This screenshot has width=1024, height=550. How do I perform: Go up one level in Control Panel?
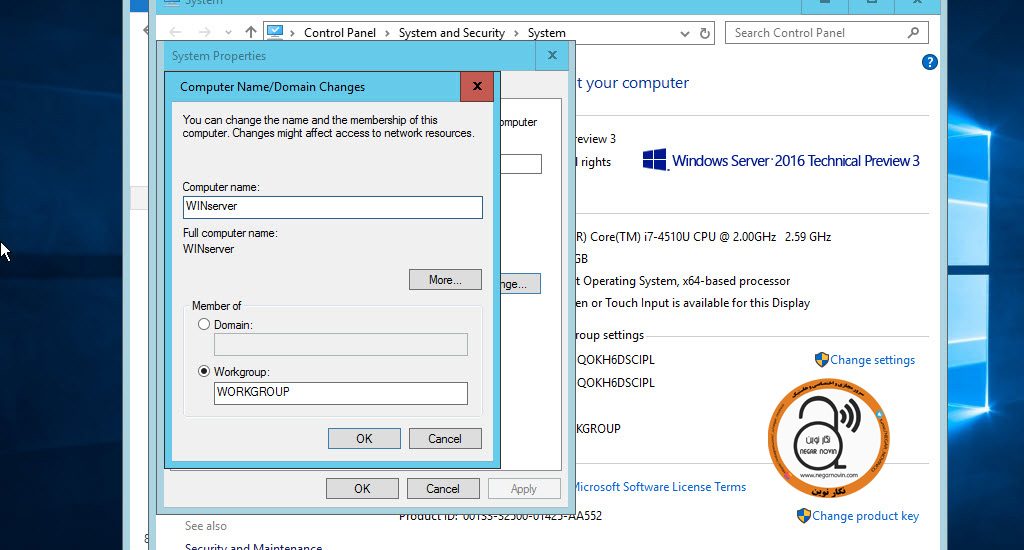251,32
